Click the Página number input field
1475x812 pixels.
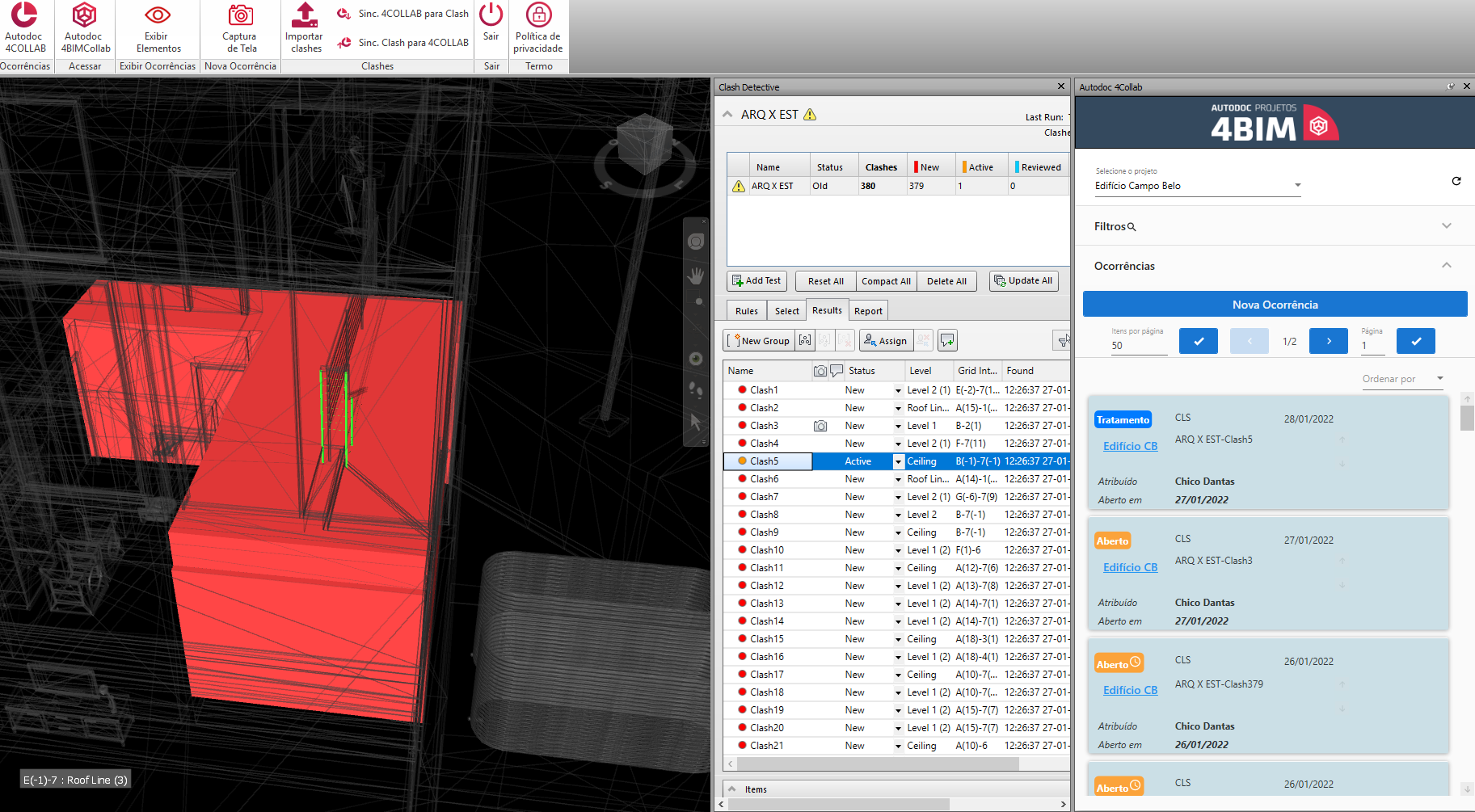coord(1372,346)
